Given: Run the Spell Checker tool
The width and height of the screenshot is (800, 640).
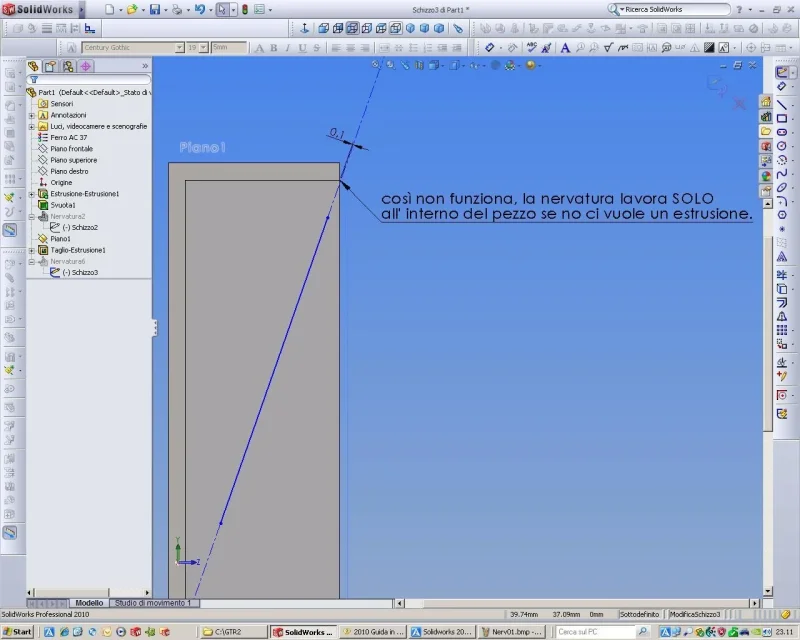Looking at the screenshot, I should click(532, 47).
